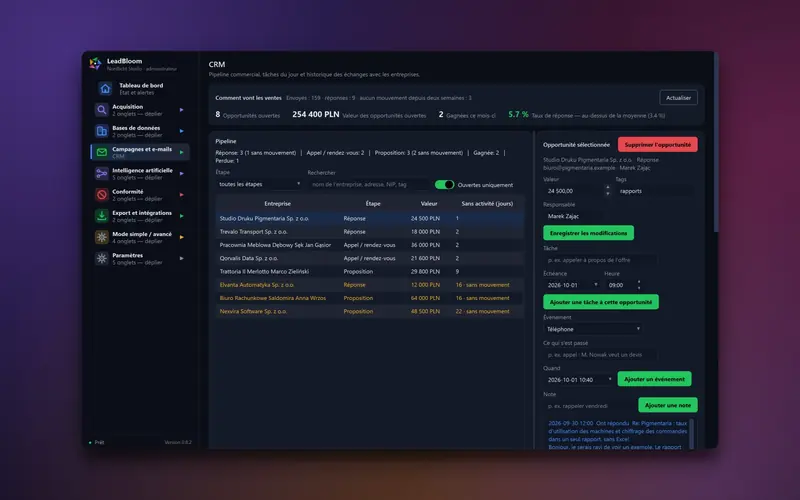
Task: Click the Tags input field
Action: pos(655,191)
